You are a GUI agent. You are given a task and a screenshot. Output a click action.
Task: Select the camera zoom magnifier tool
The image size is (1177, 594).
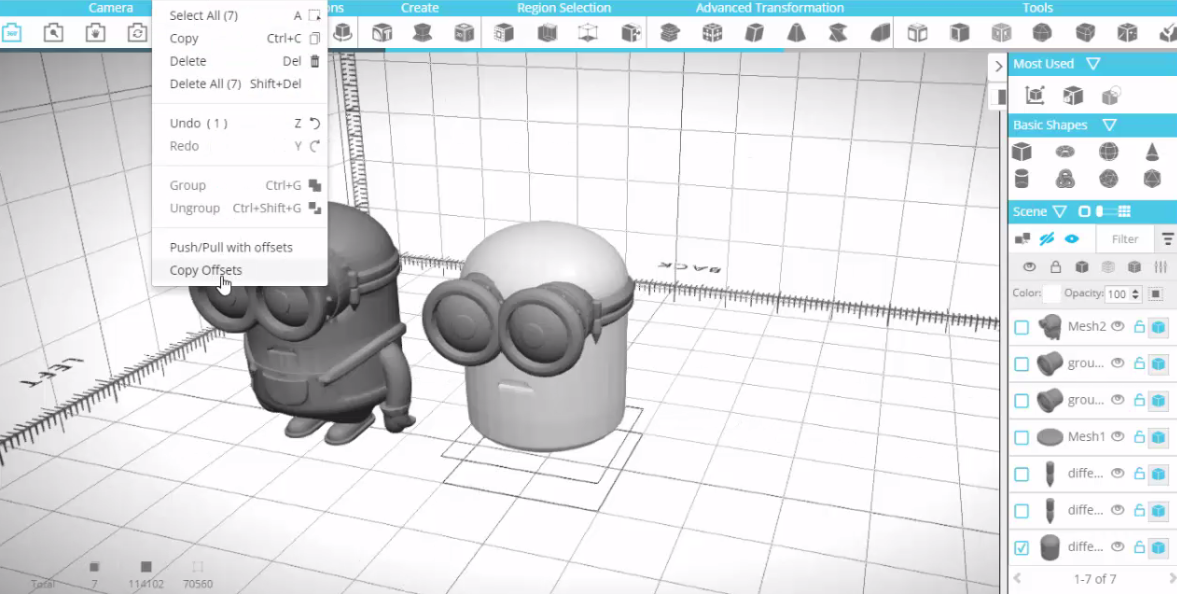[x=53, y=33]
